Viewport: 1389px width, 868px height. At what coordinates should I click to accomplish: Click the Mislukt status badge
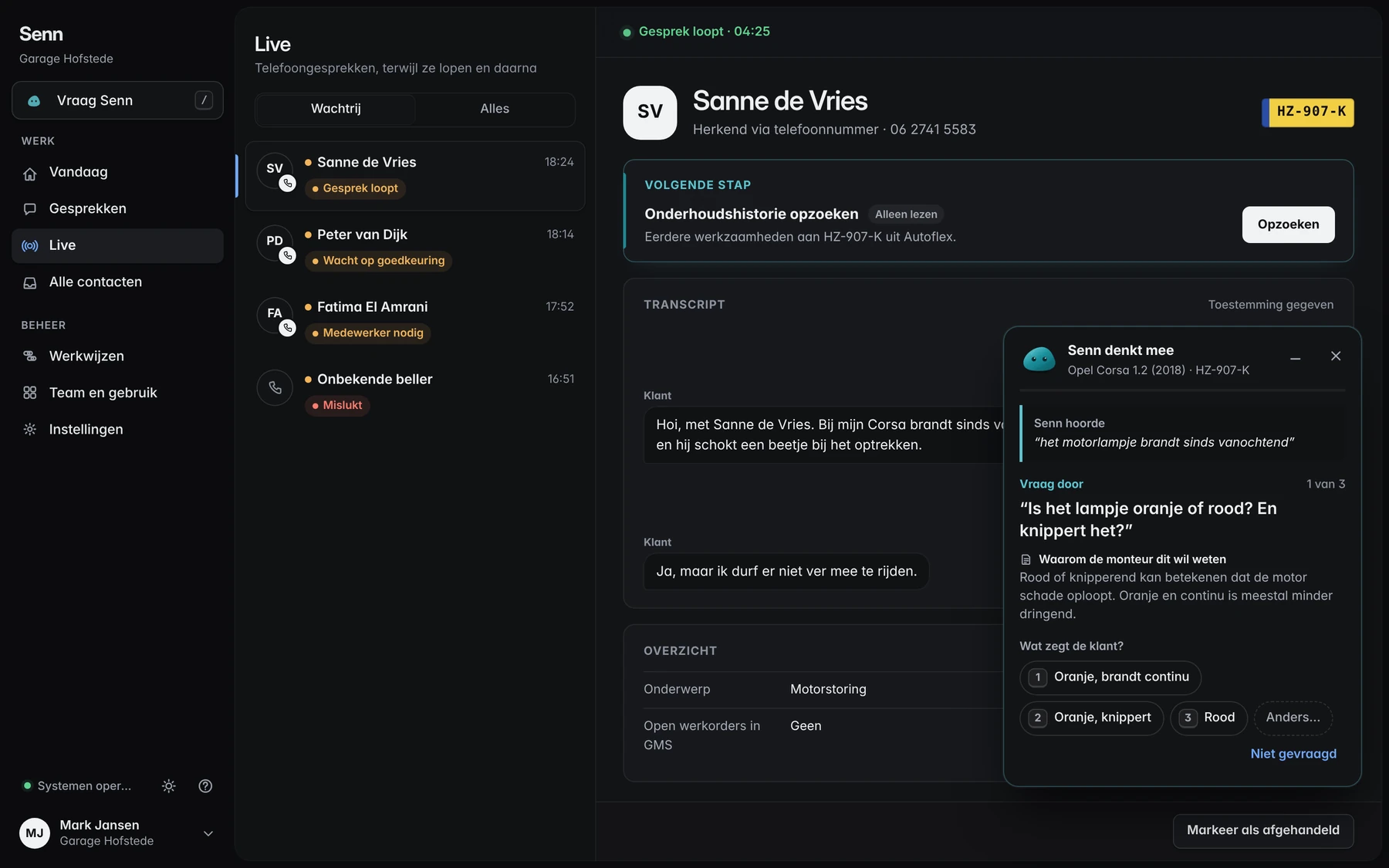point(337,406)
